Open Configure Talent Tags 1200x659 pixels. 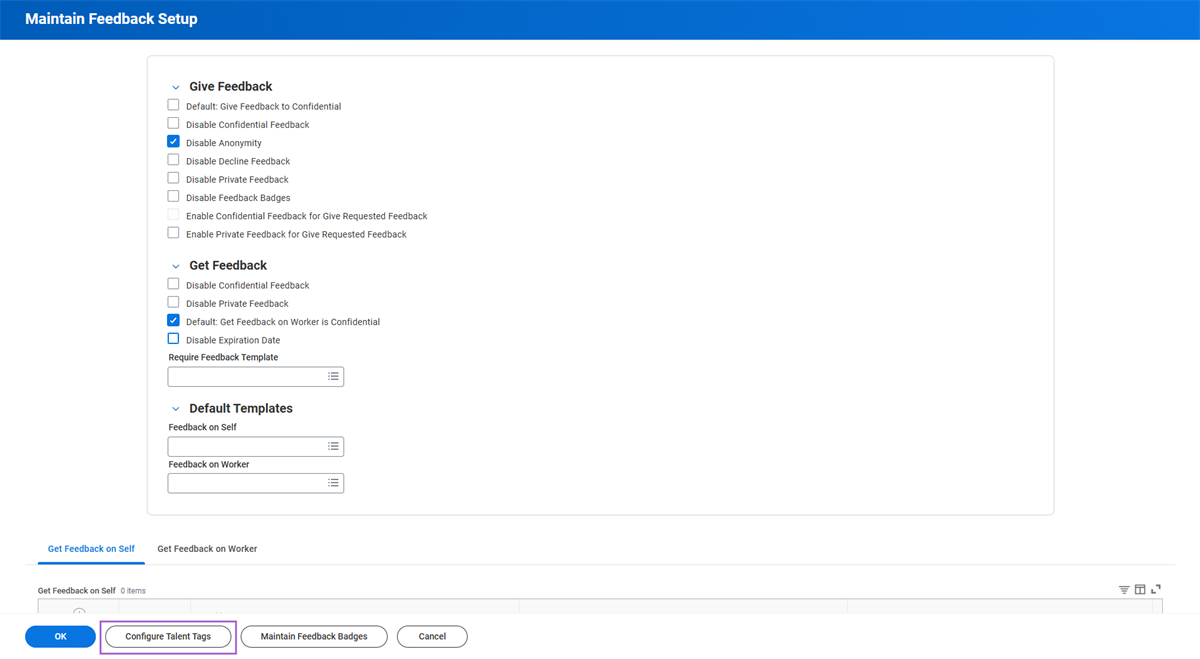[168, 636]
